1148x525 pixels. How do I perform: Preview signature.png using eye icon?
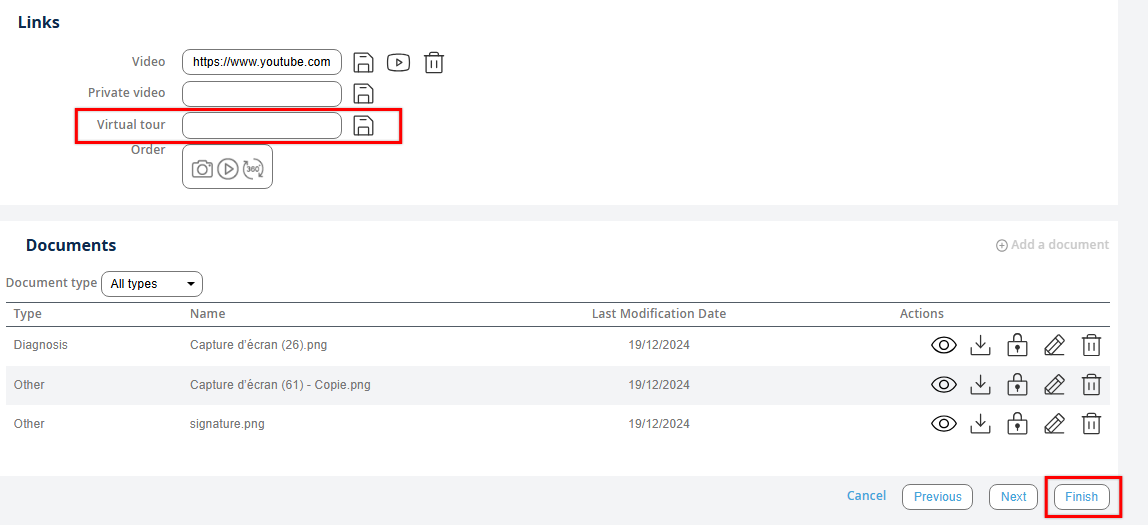pyautogui.click(x=943, y=424)
